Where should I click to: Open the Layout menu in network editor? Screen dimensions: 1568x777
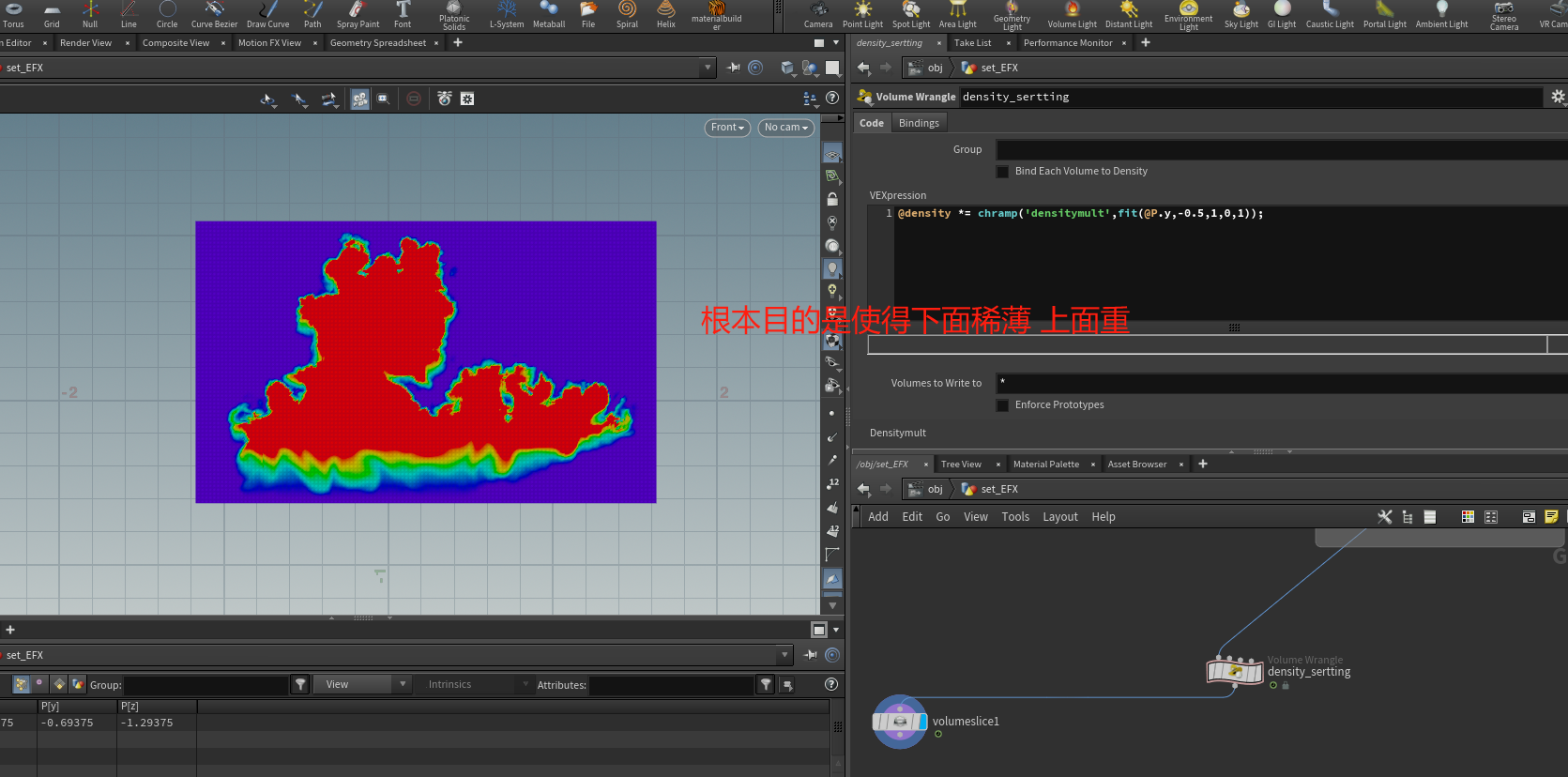(1059, 517)
